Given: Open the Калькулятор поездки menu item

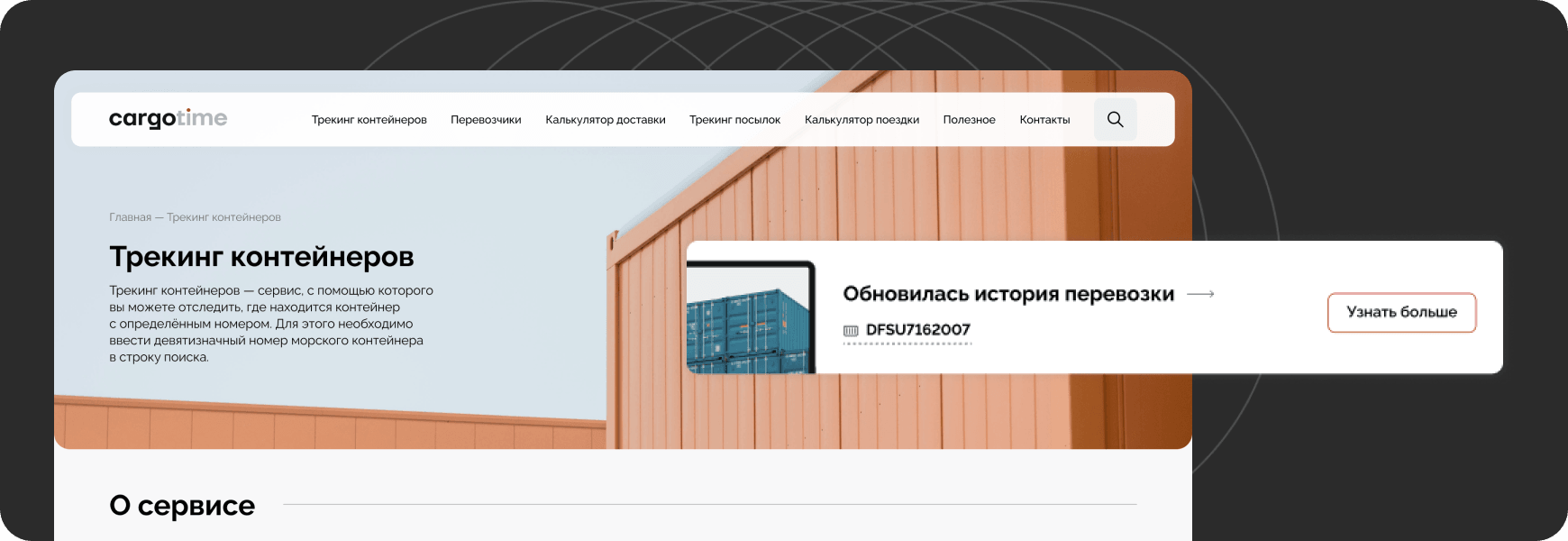Looking at the screenshot, I should point(861,120).
